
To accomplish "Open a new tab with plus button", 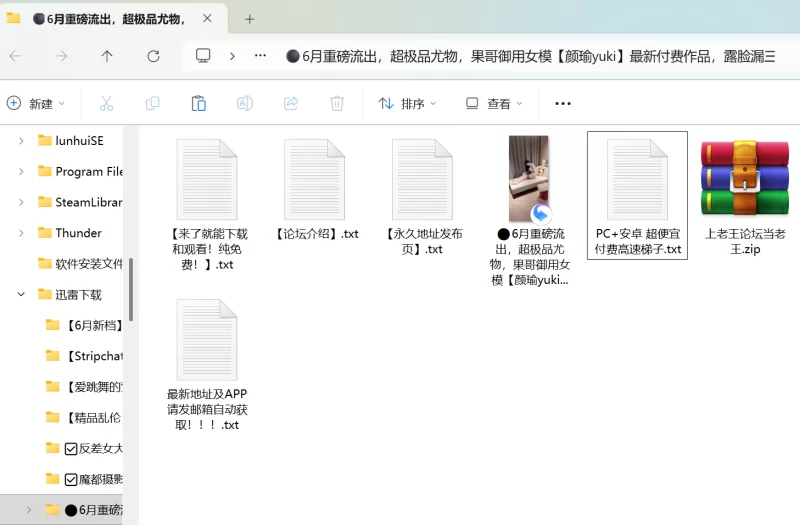I will coord(249,18).
